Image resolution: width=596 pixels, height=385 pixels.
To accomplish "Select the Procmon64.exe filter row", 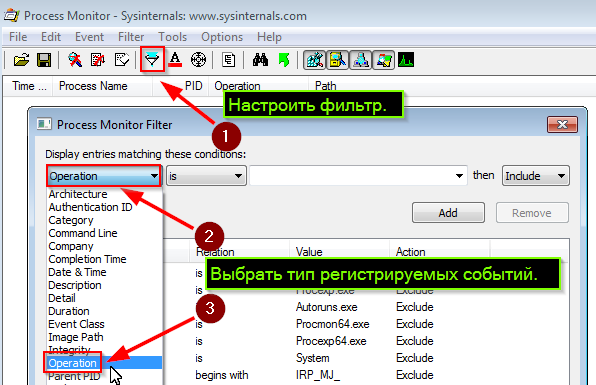I will click(x=366, y=324).
